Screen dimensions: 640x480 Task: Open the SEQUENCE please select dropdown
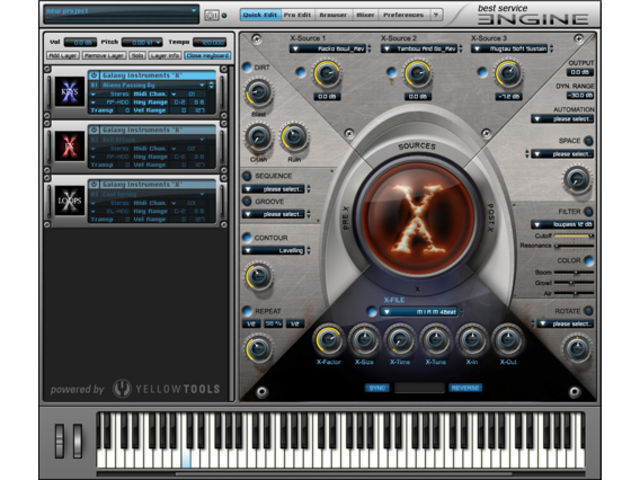coord(273,189)
